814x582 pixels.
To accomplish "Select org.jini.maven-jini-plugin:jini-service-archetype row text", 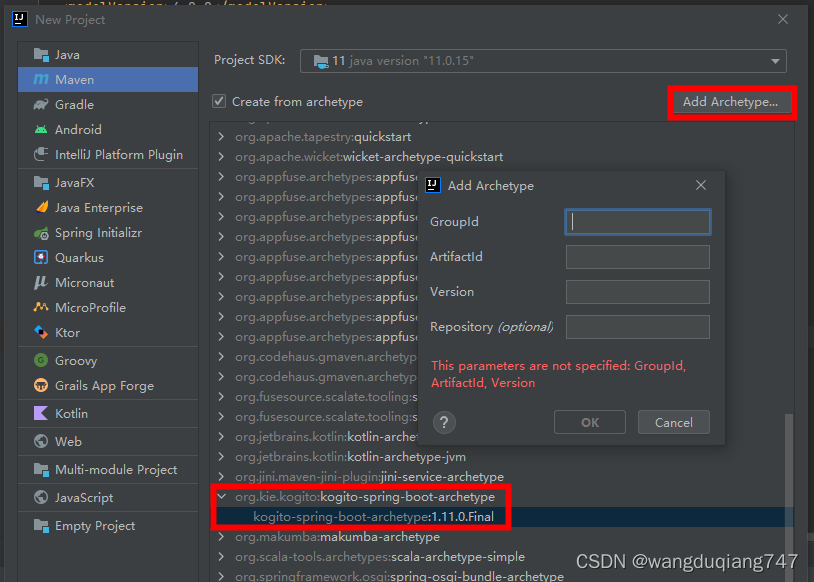I will coord(369,477).
